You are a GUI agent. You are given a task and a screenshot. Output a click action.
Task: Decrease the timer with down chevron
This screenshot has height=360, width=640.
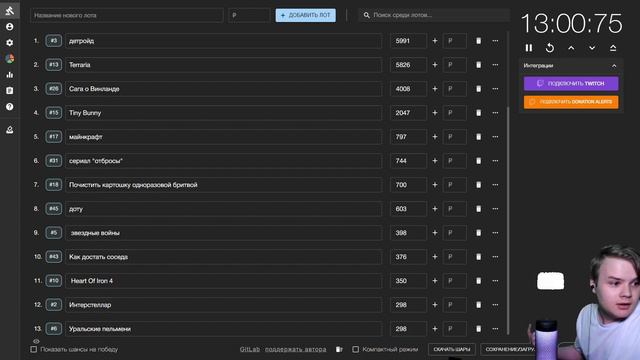point(592,48)
